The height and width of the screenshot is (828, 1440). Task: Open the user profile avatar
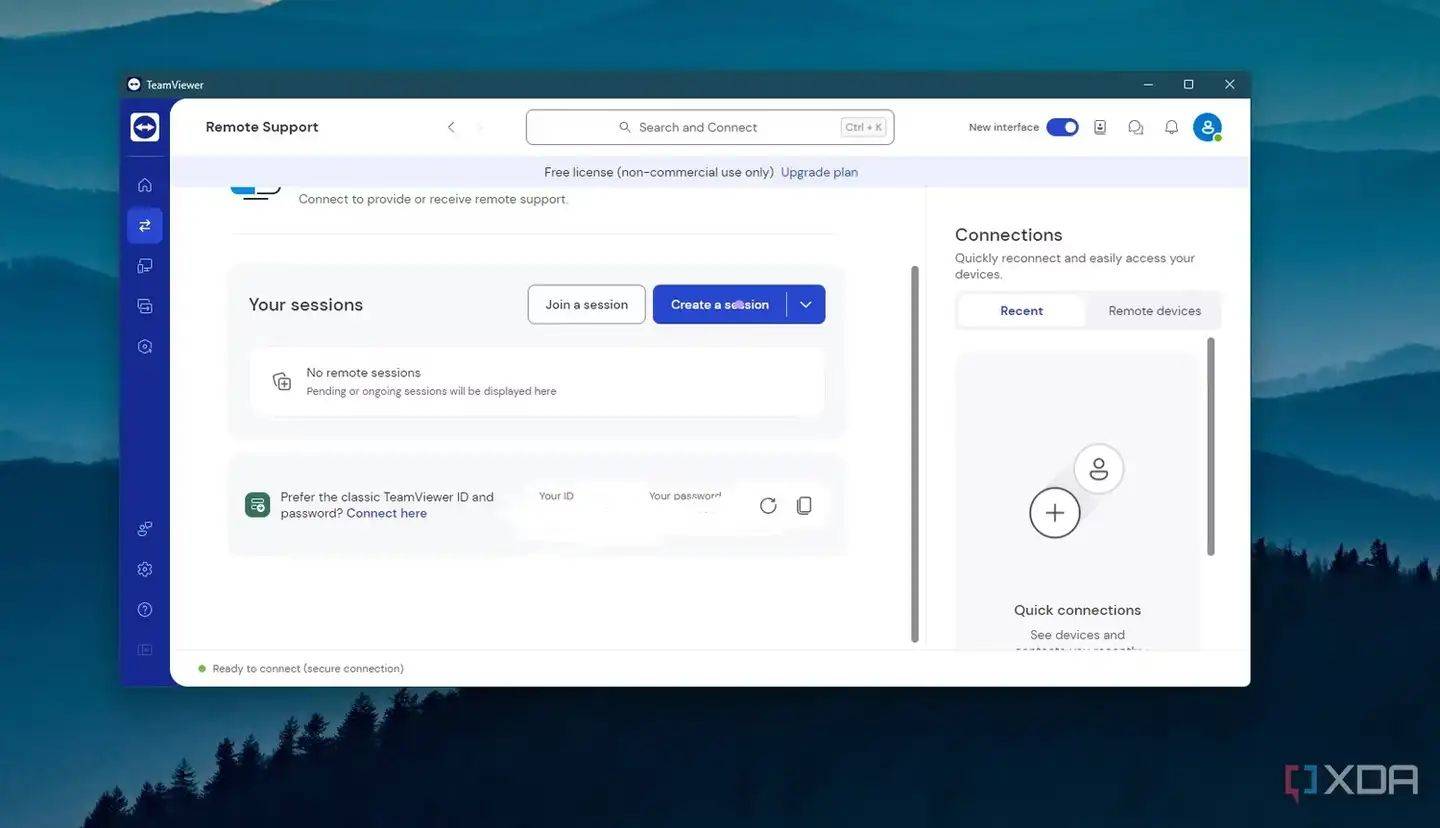[1207, 127]
